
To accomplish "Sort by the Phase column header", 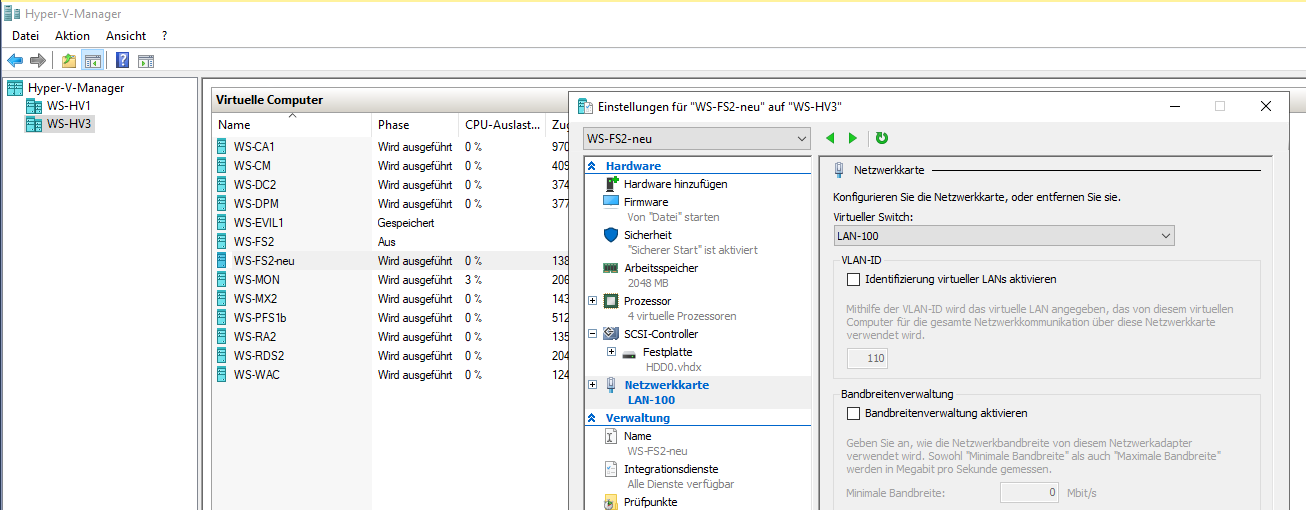I will (x=414, y=125).
